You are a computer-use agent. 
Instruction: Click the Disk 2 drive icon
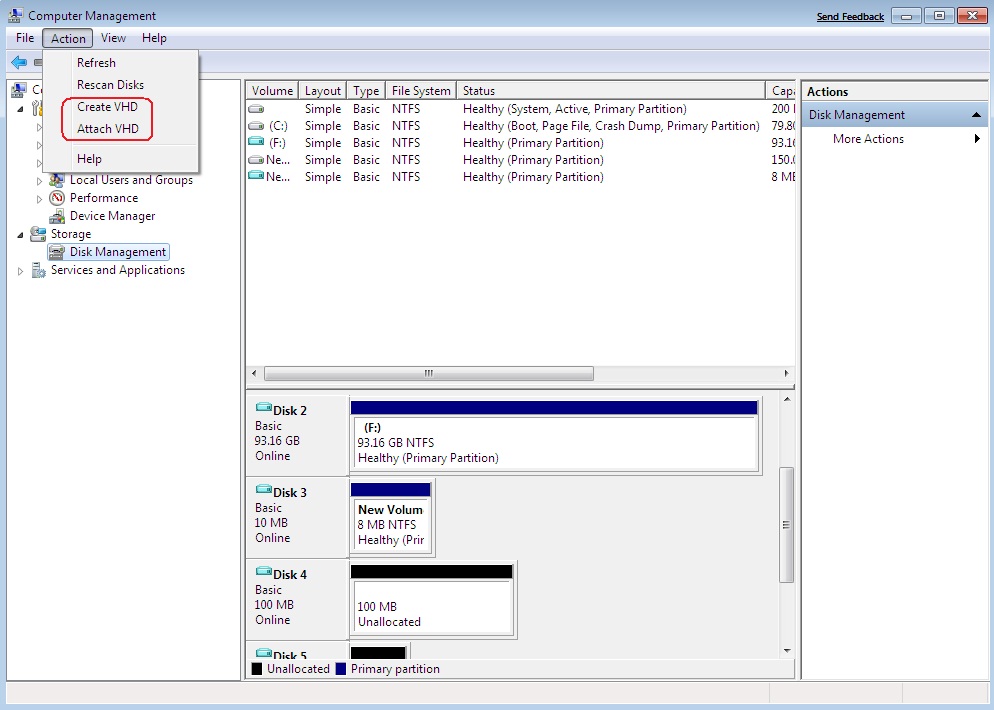point(264,408)
